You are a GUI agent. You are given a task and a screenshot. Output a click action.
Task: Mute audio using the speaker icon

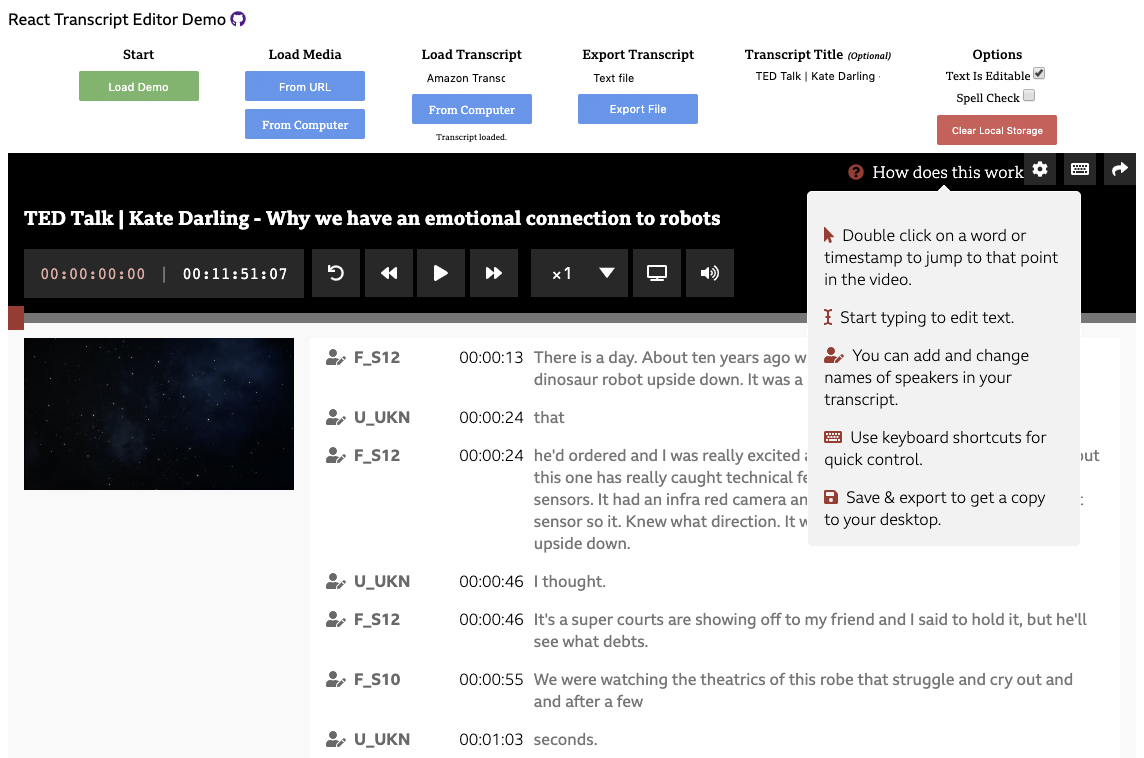(709, 273)
